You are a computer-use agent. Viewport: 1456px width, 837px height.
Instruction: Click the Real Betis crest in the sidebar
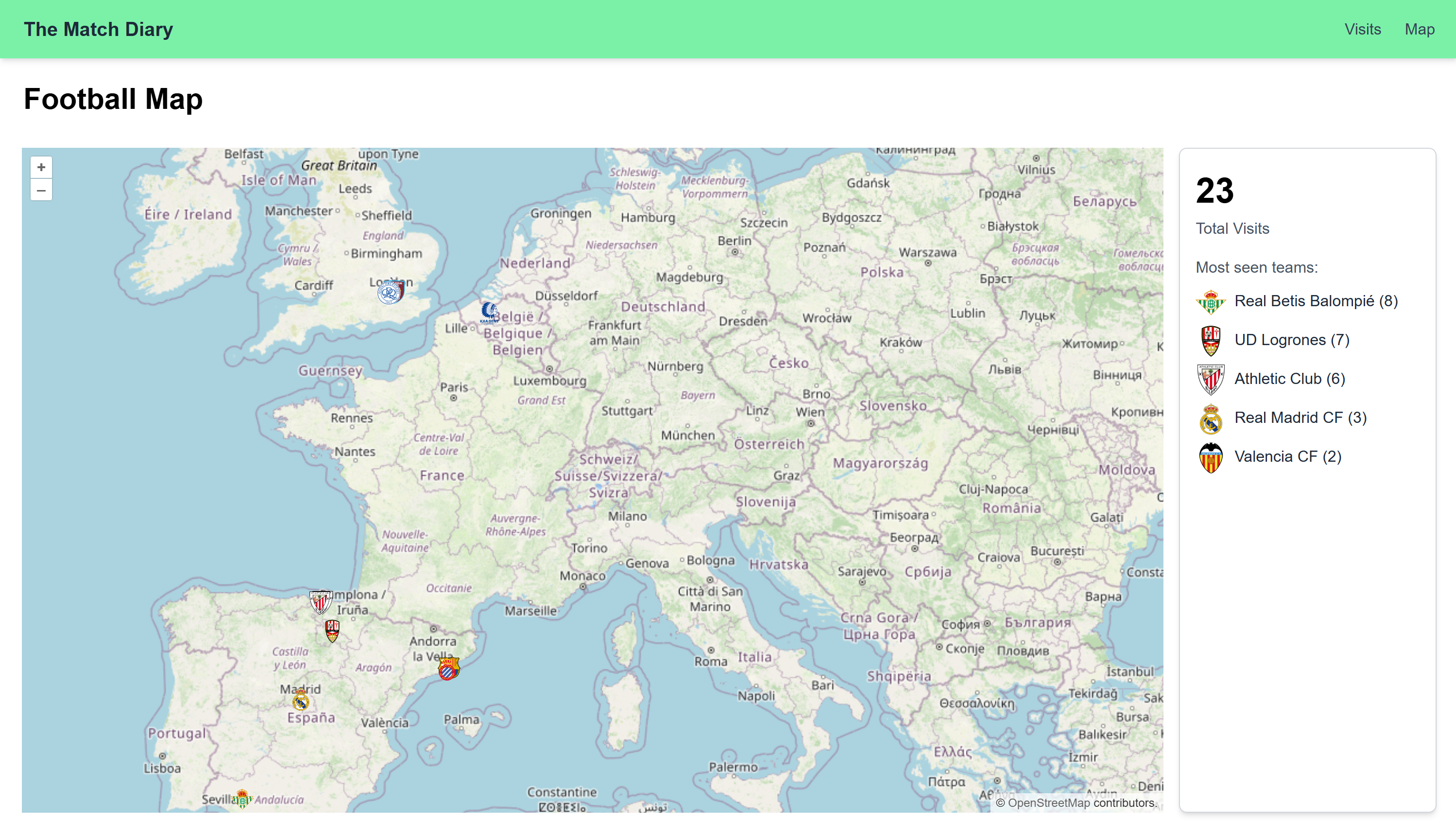point(1211,301)
